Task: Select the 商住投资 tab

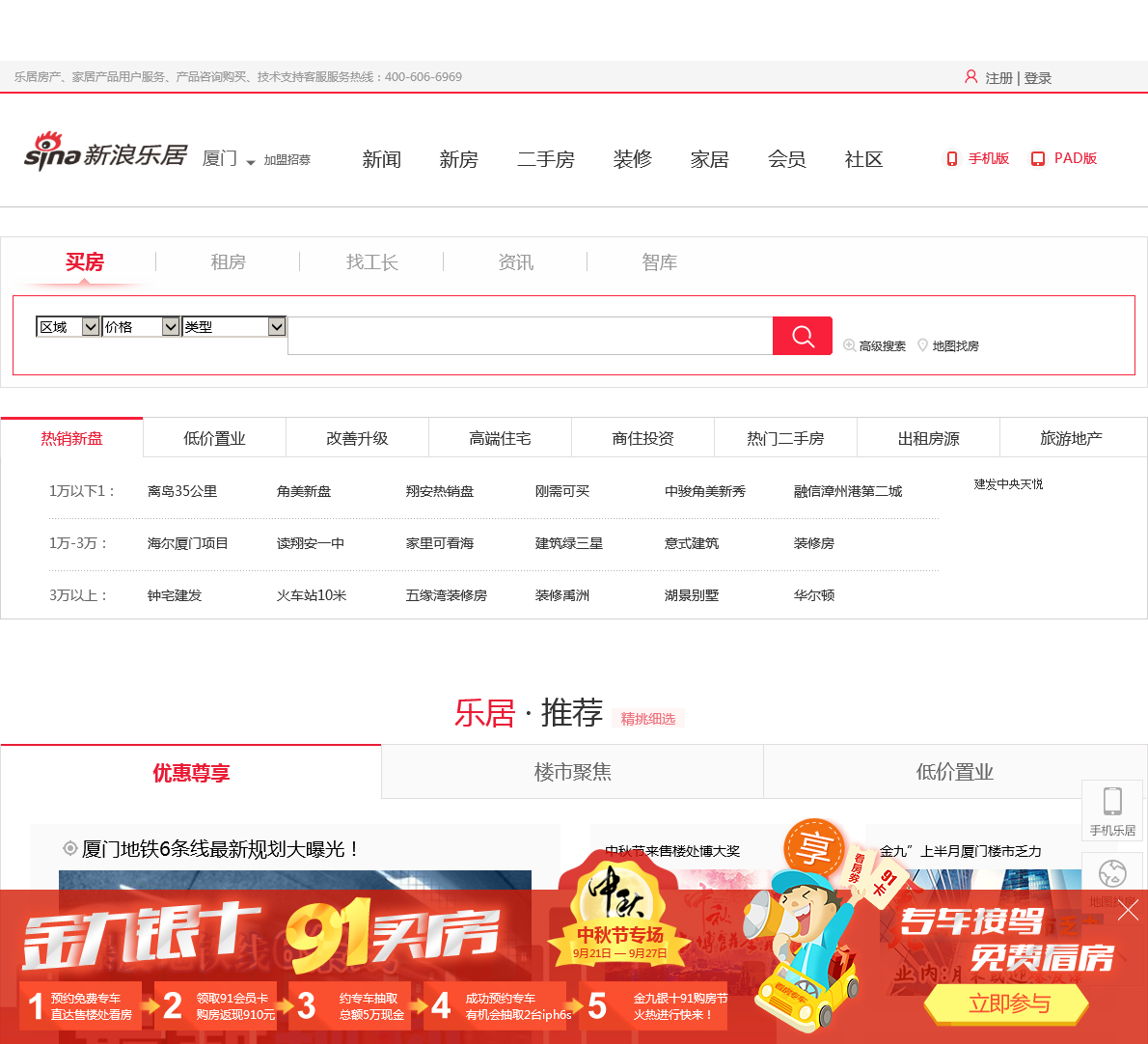Action: (x=642, y=438)
